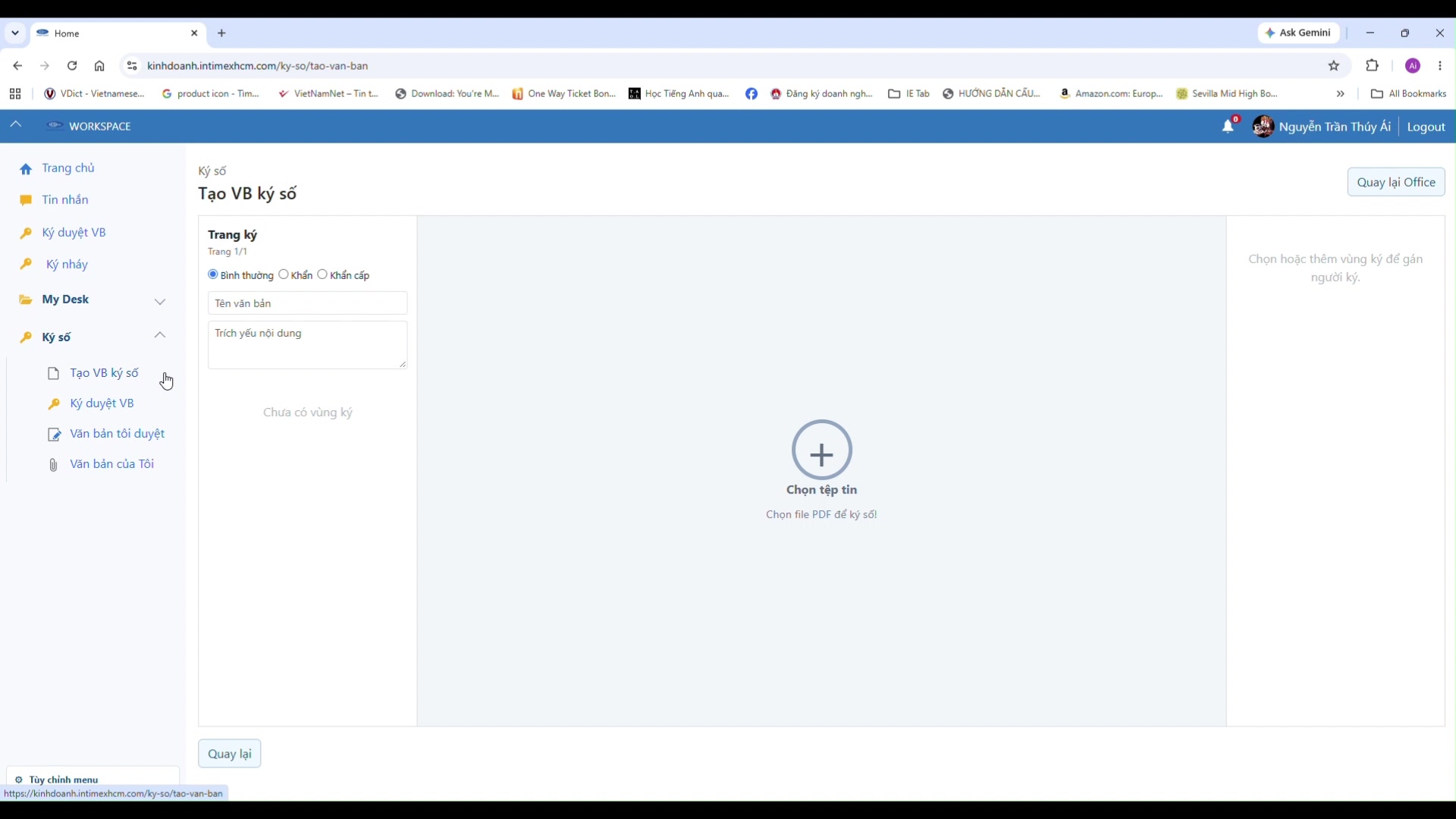
Task: Click the user avatar of Nguyễn Trần Thúy Ái
Action: coord(1263,127)
